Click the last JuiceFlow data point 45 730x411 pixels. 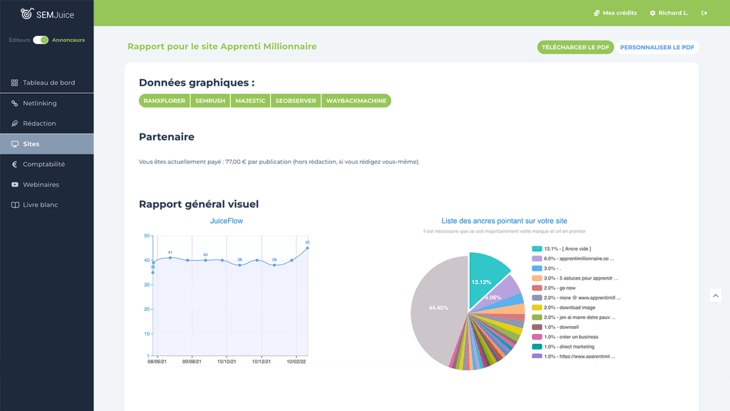click(307, 248)
